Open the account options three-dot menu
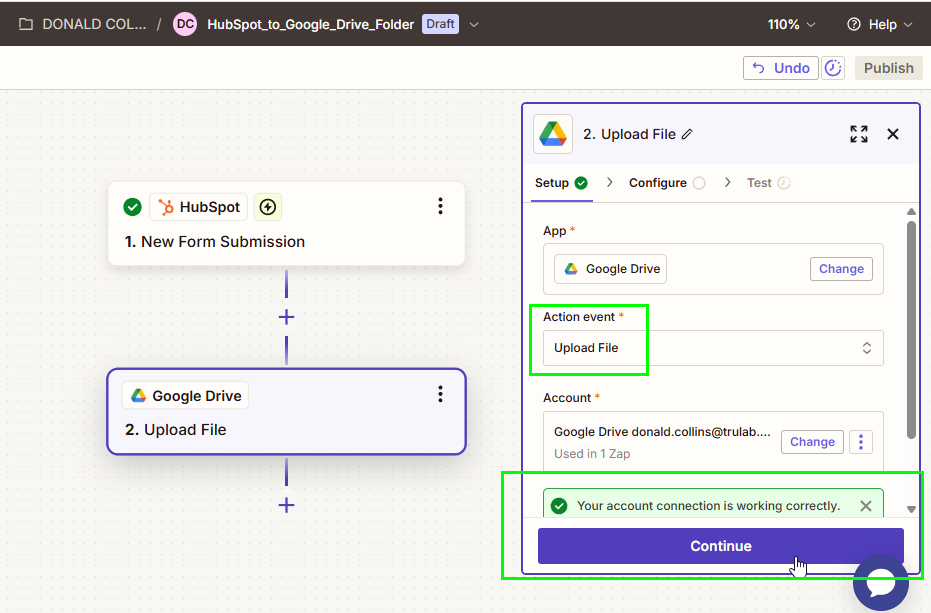The image size is (931, 613). 861,442
